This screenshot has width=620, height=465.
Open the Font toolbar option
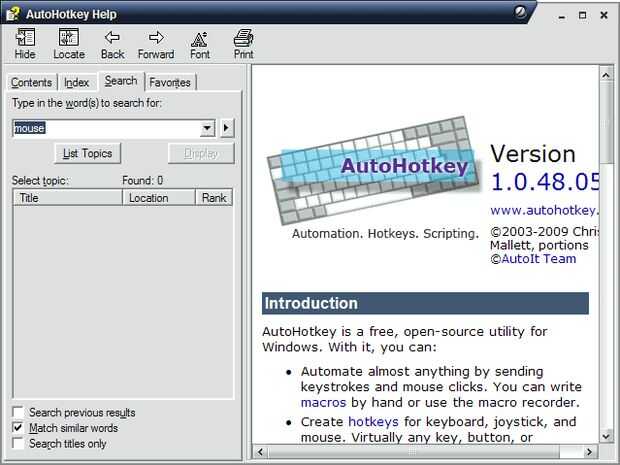pyautogui.click(x=200, y=43)
